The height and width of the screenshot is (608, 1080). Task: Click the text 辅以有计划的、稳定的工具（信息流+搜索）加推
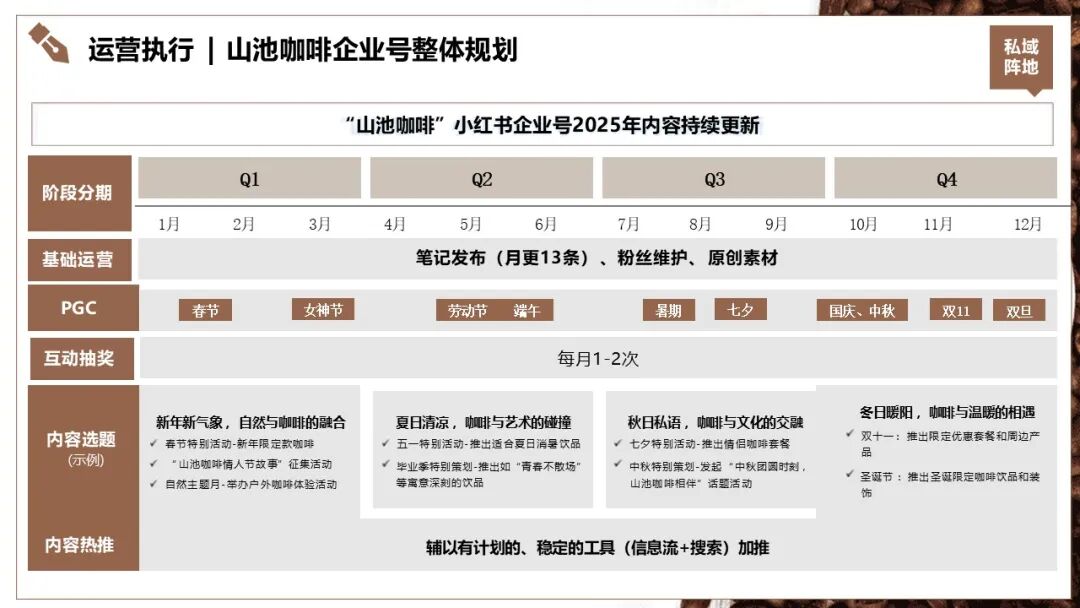(x=597, y=548)
